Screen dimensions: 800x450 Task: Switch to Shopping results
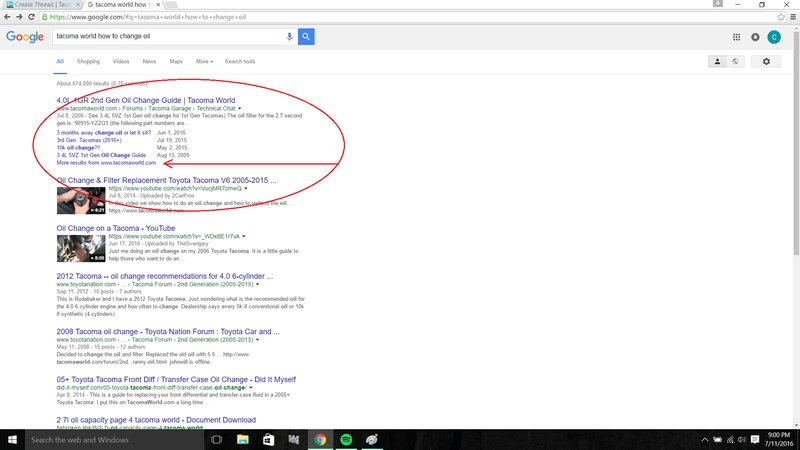(88, 61)
